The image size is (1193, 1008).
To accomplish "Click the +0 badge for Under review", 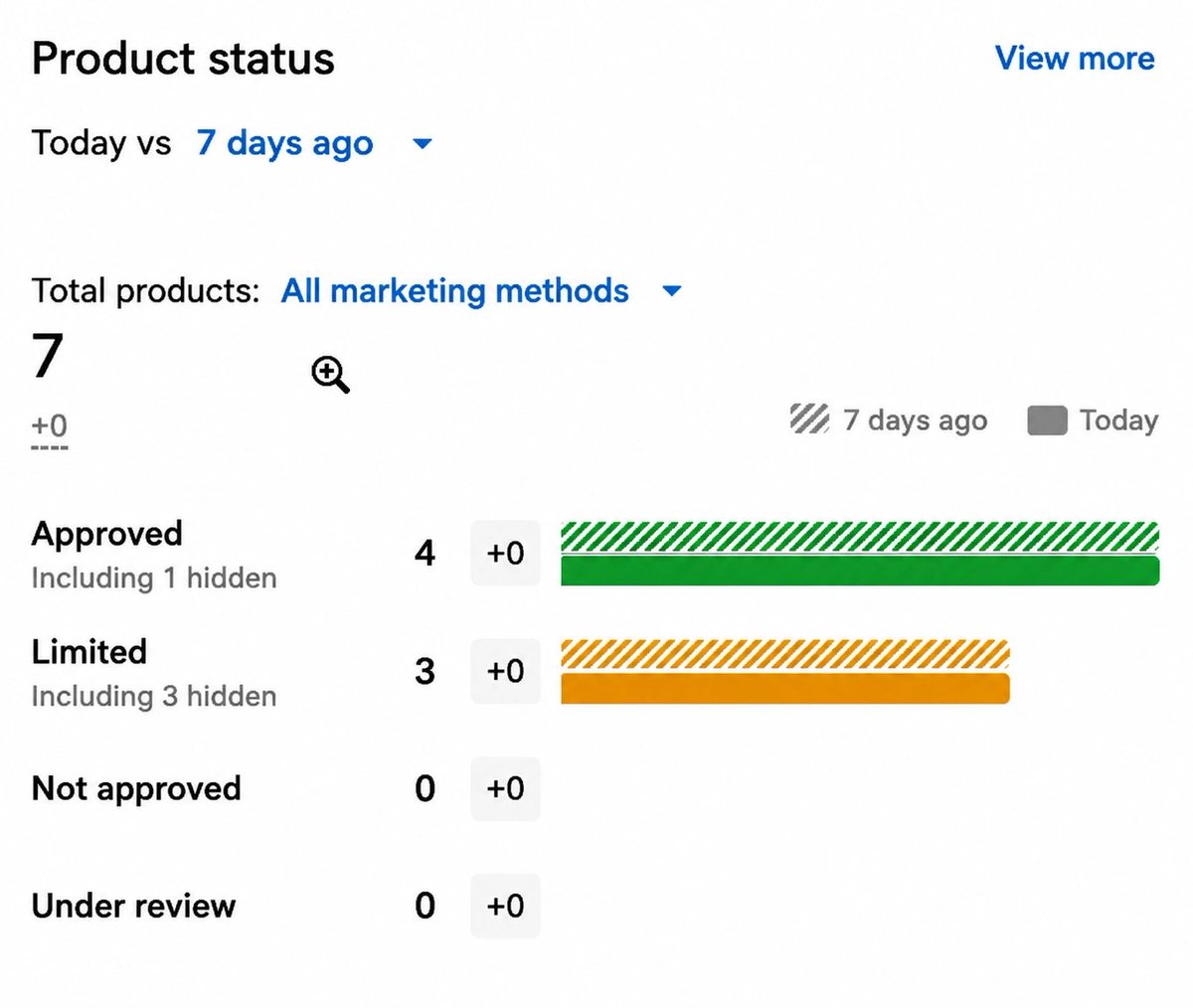I will coord(505,906).
